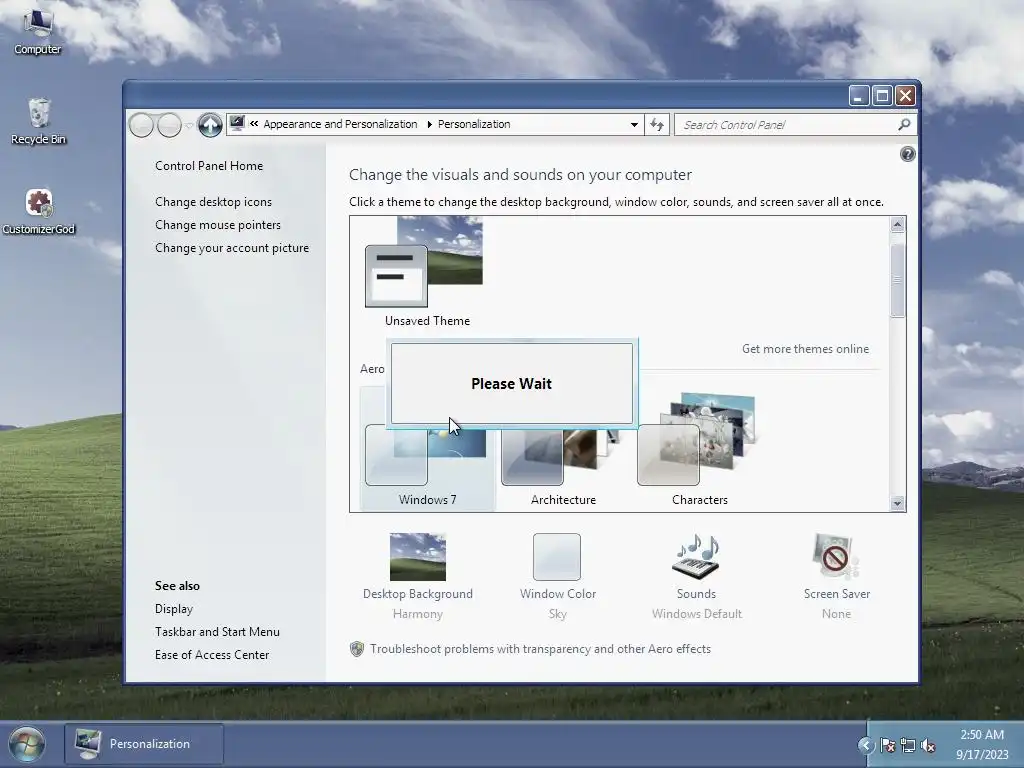Viewport: 1024px width, 768px height.
Task: Open Change desktop icons link
Action: (214, 202)
